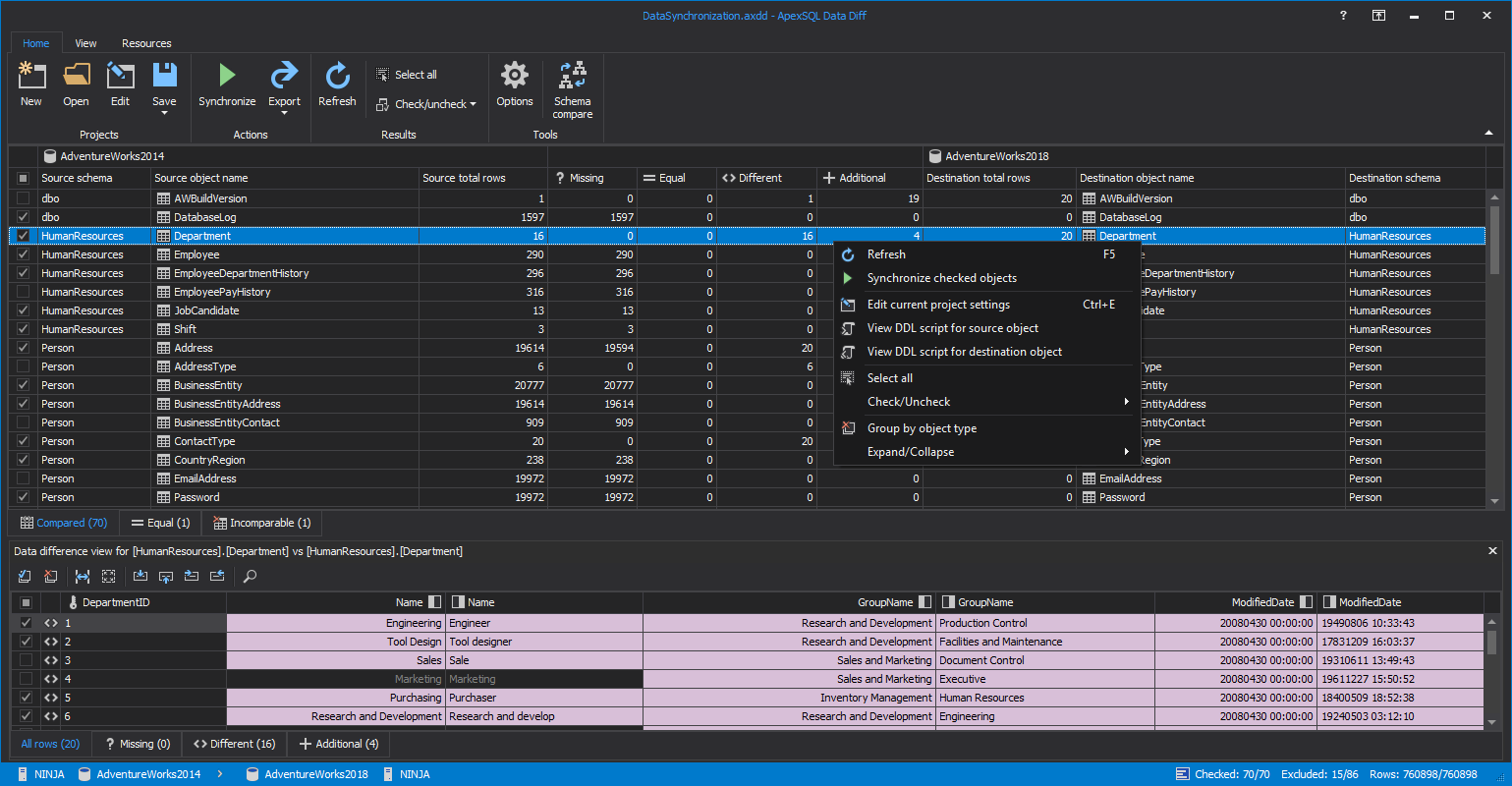Uncheck the HumanResources Department row checkbox
The height and width of the screenshot is (786, 1512).
[24, 236]
